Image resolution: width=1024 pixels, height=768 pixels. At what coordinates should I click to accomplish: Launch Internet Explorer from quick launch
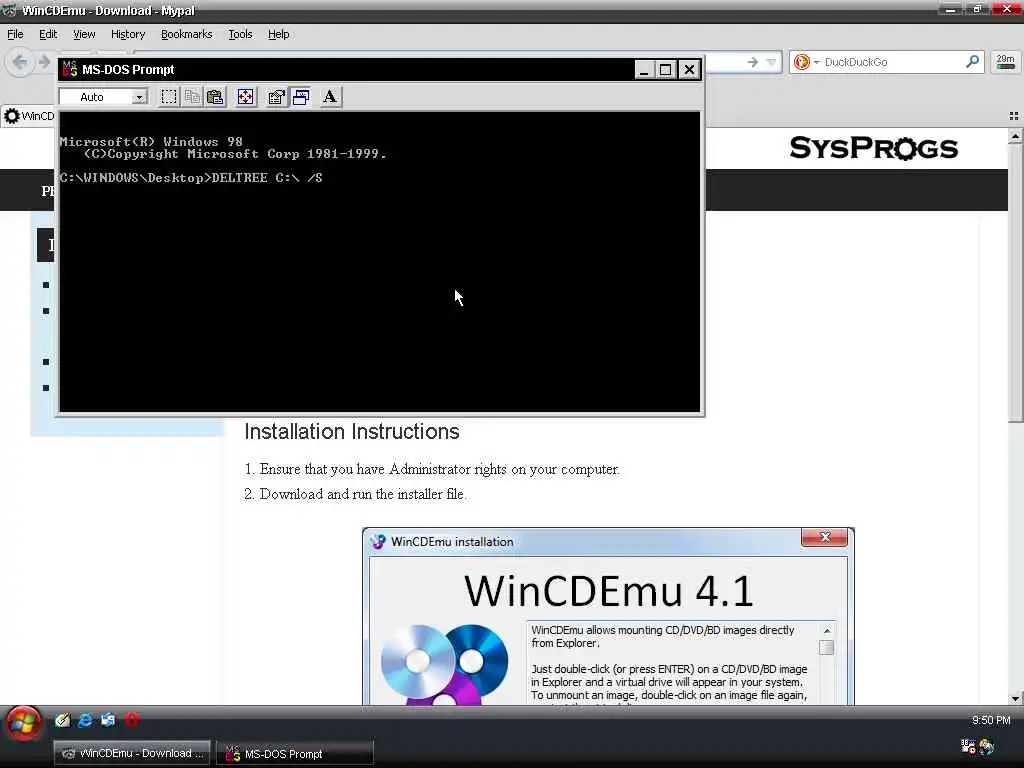85,720
